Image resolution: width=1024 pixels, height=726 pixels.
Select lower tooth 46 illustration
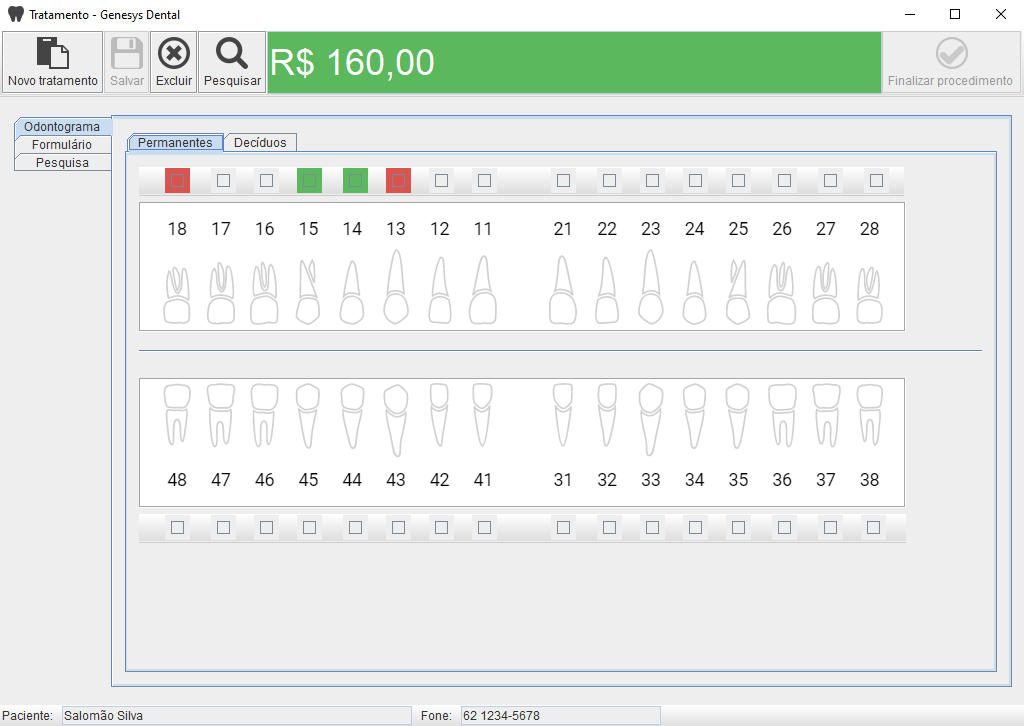tap(264, 414)
